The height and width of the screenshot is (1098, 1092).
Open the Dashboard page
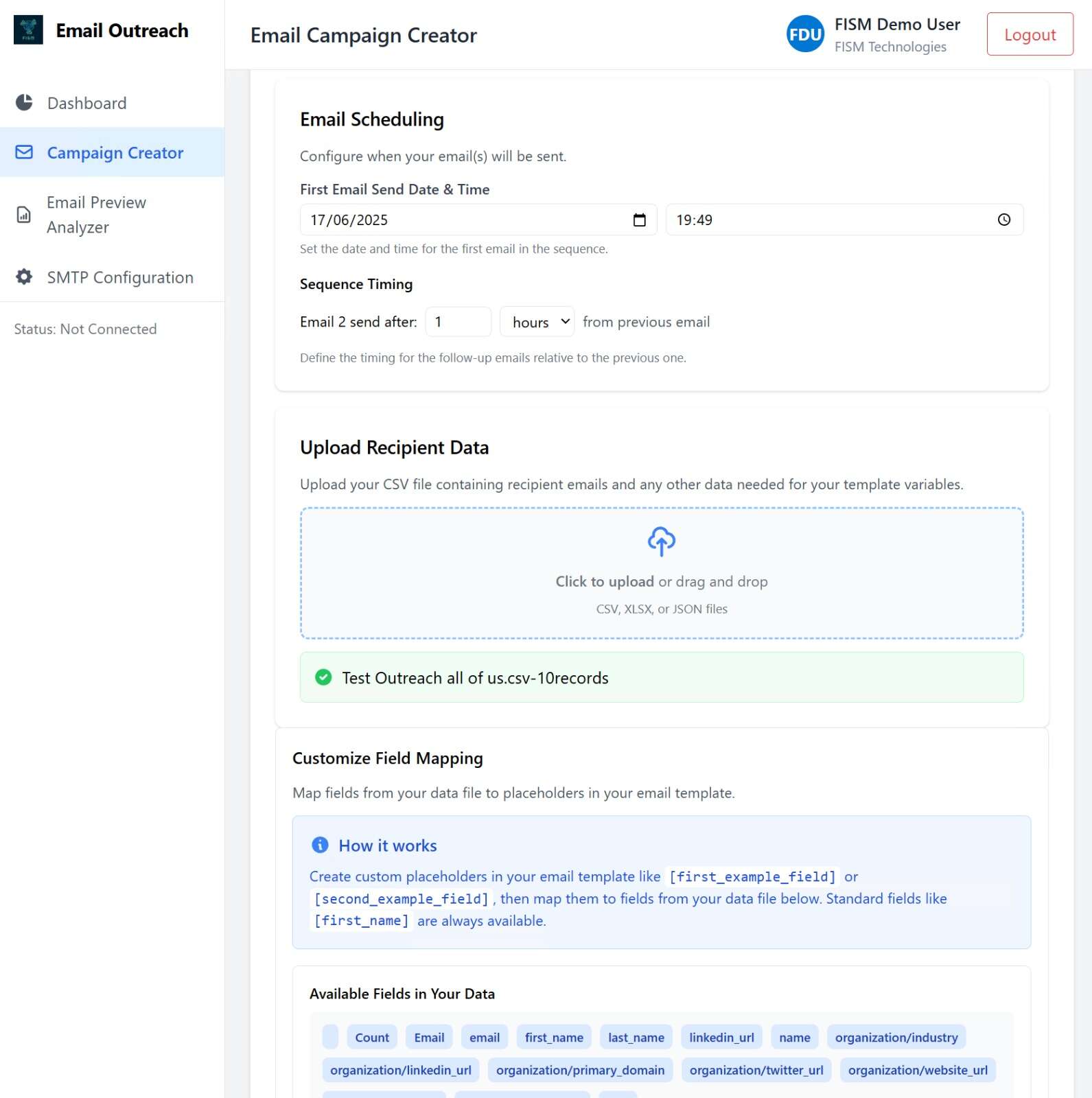86,104
